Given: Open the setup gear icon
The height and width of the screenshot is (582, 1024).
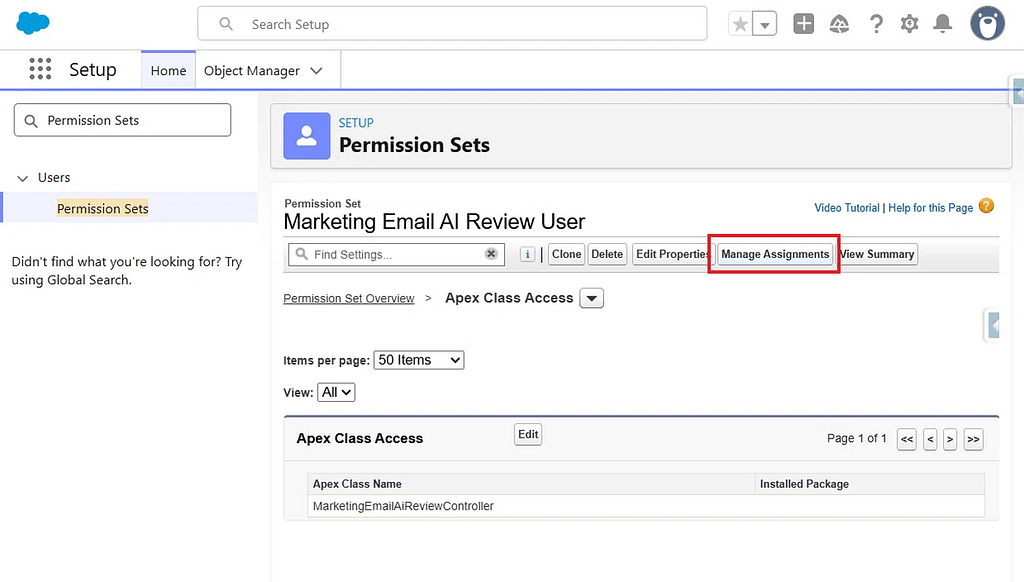Looking at the screenshot, I should [x=909, y=25].
